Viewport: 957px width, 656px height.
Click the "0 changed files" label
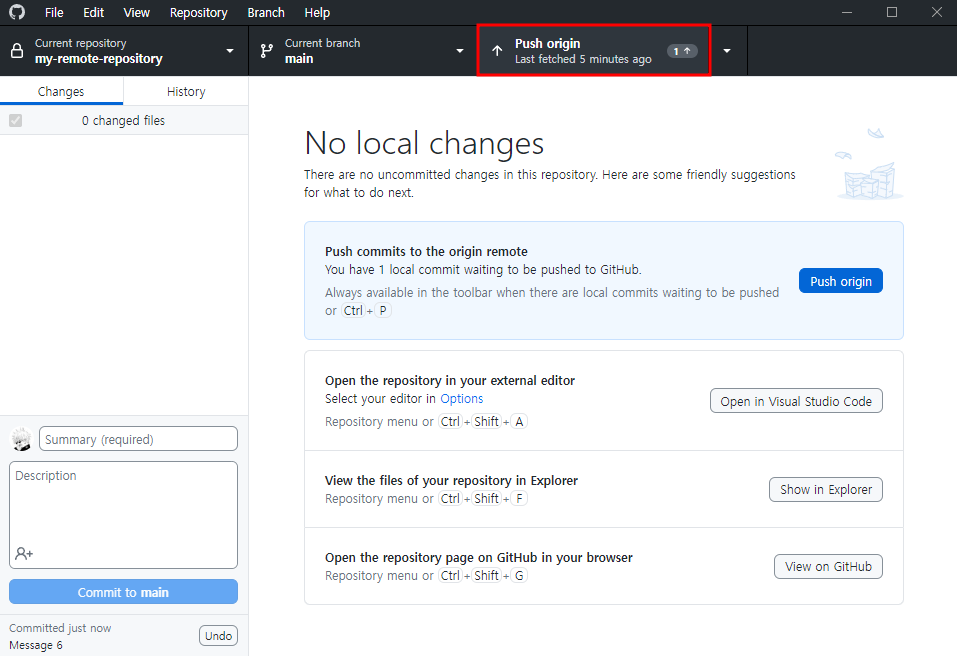tap(123, 120)
